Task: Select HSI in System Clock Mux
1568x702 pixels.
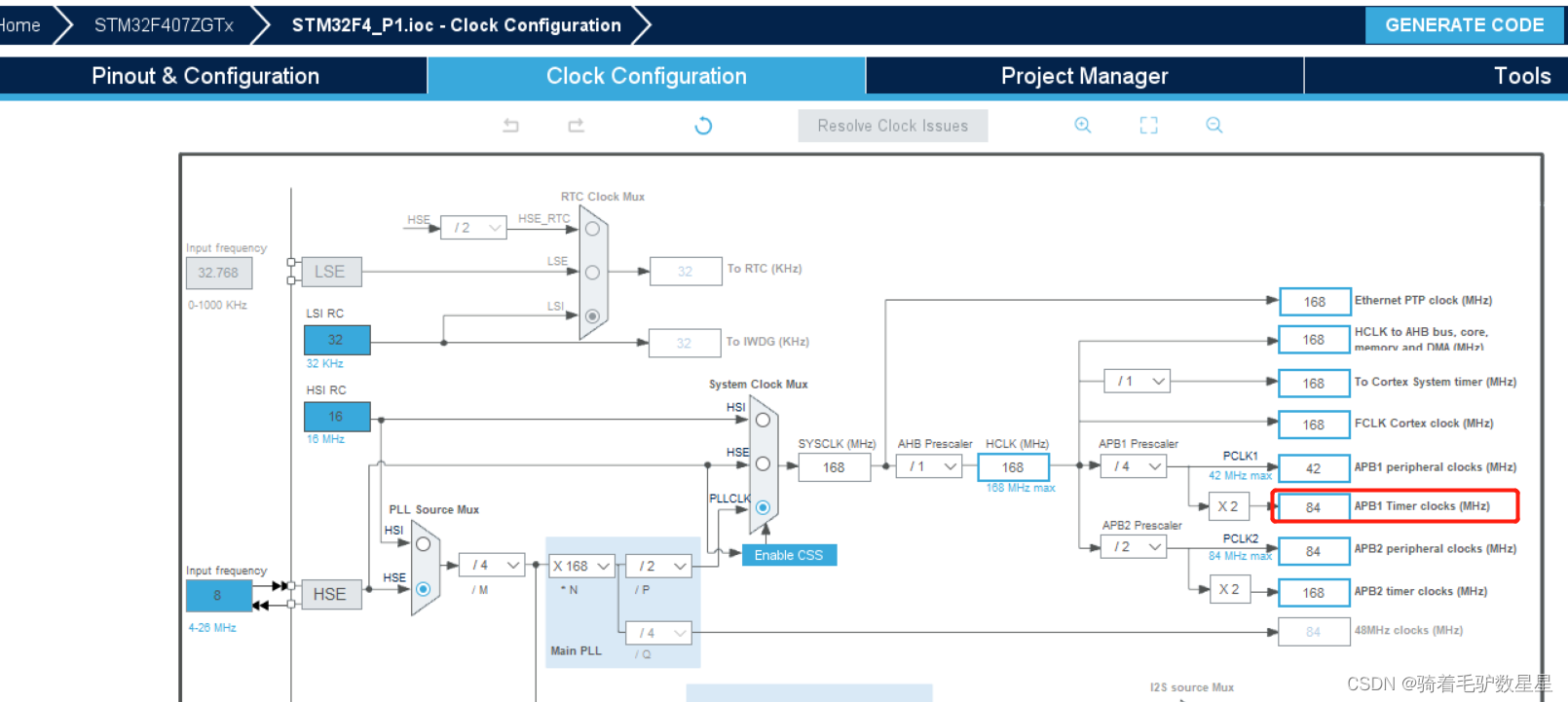Action: 763,420
